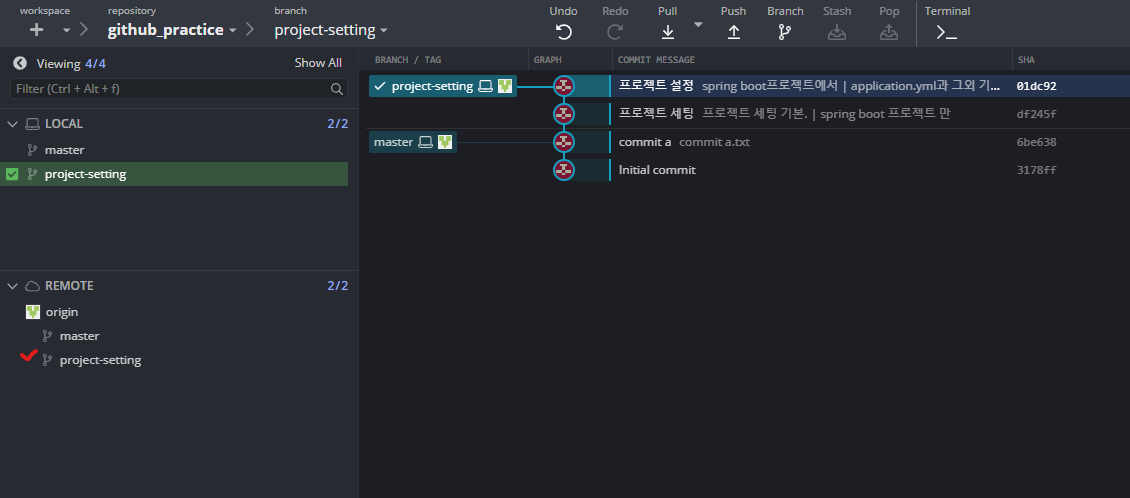Click the BRANCH / TAG column header
This screenshot has width=1130, height=498.
pyautogui.click(x=408, y=60)
